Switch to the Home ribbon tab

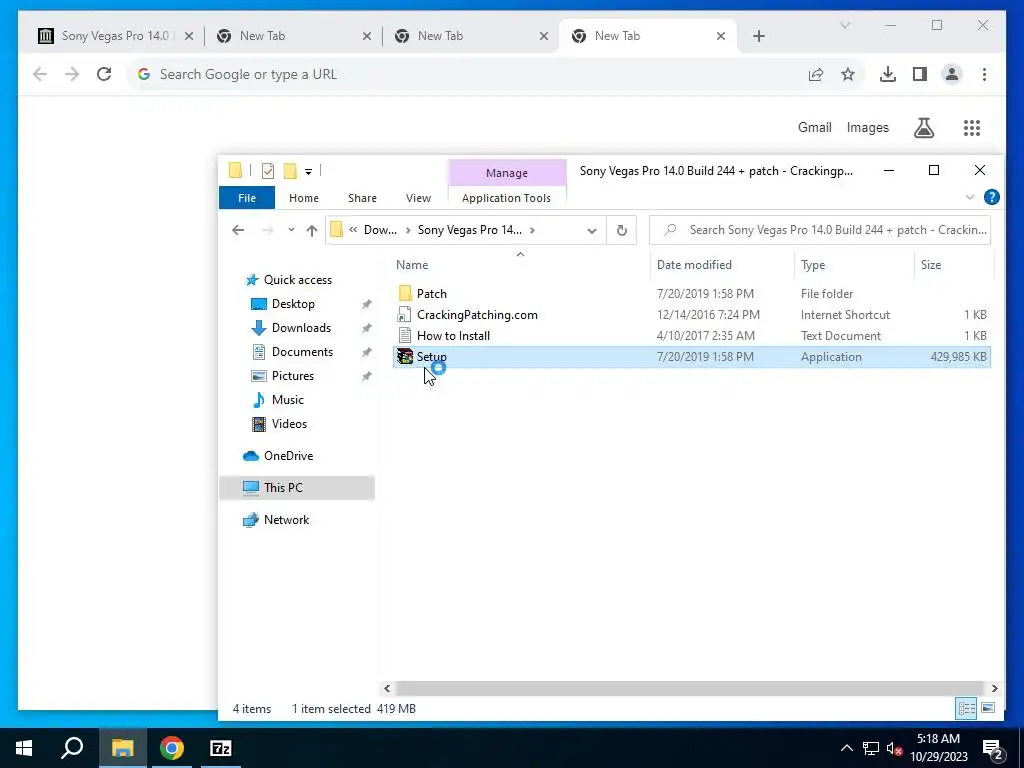(304, 198)
